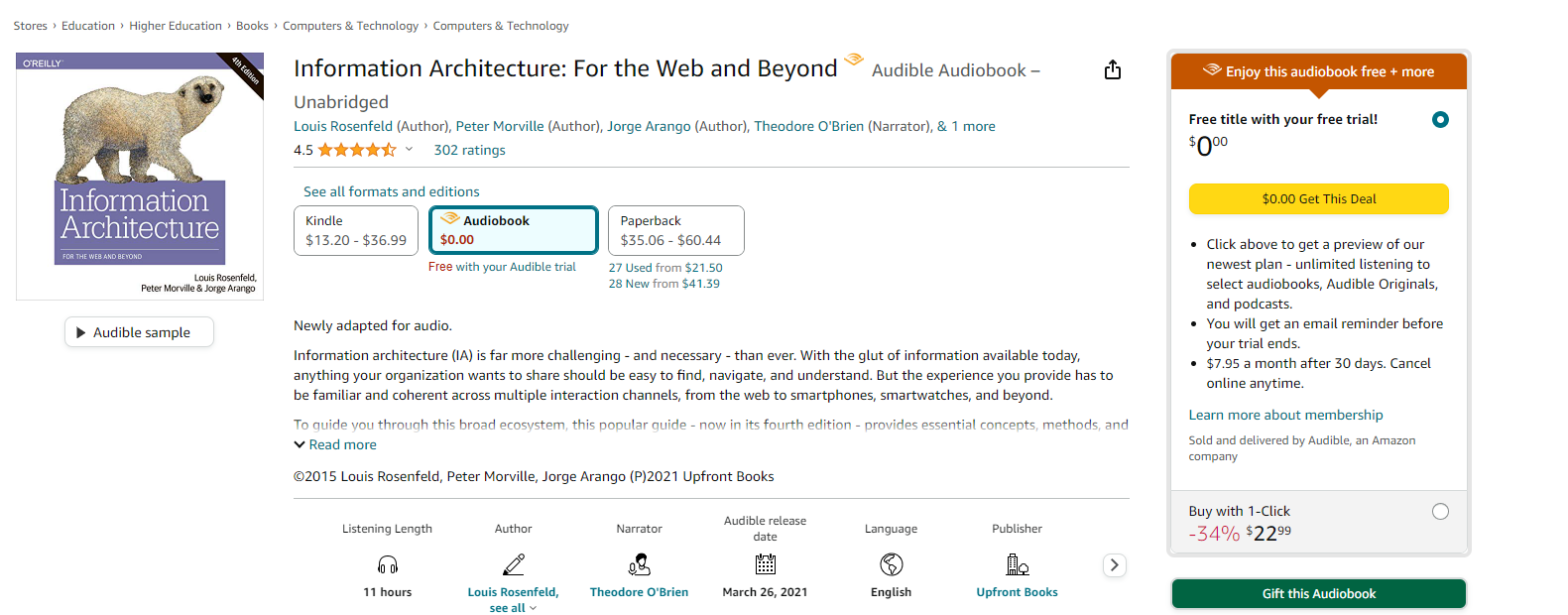The image size is (1568, 615).
Task: Open the star rating breakdown dropdown
Action: point(409,150)
